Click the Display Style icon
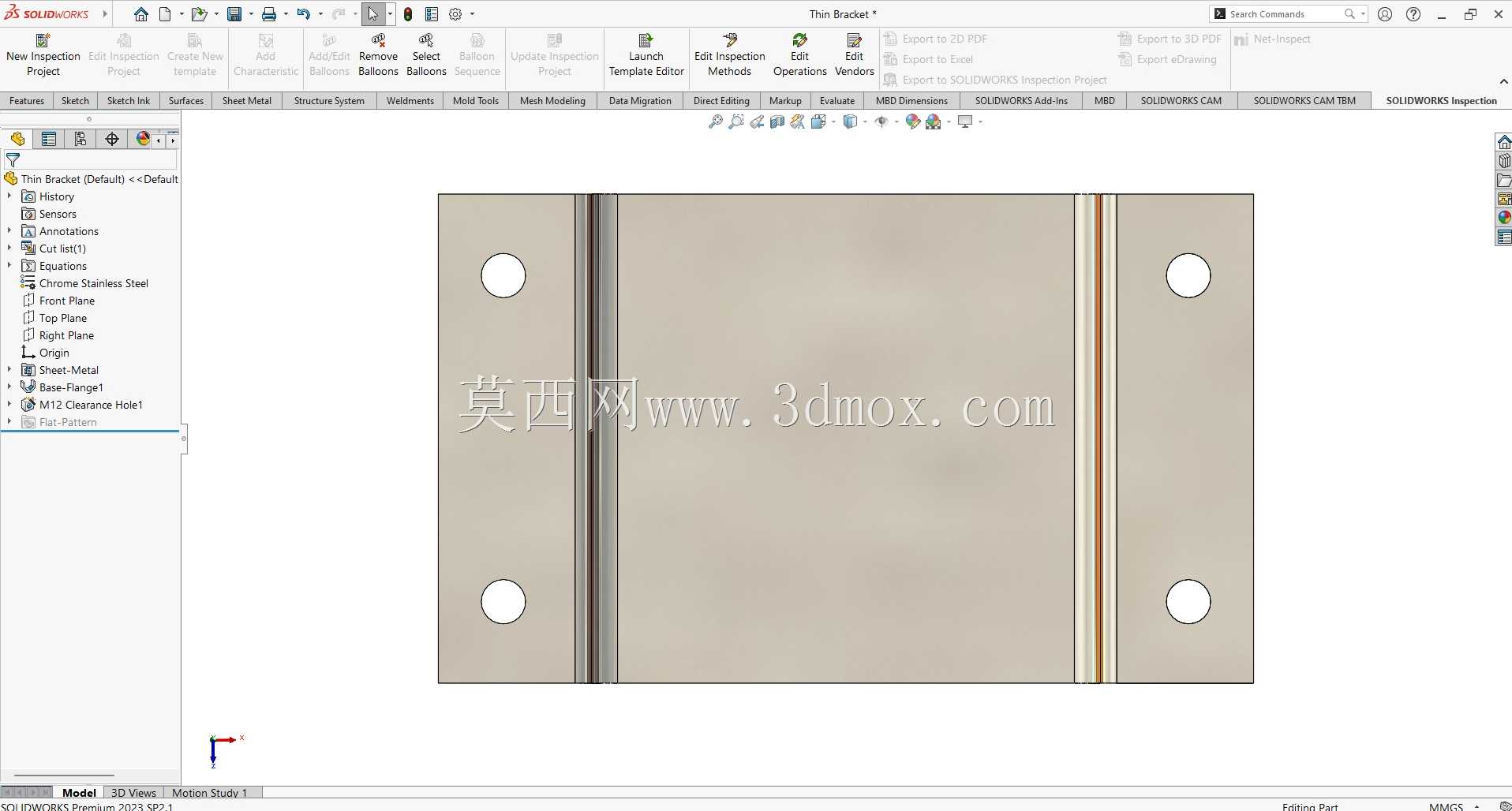1512x811 pixels. click(x=850, y=121)
